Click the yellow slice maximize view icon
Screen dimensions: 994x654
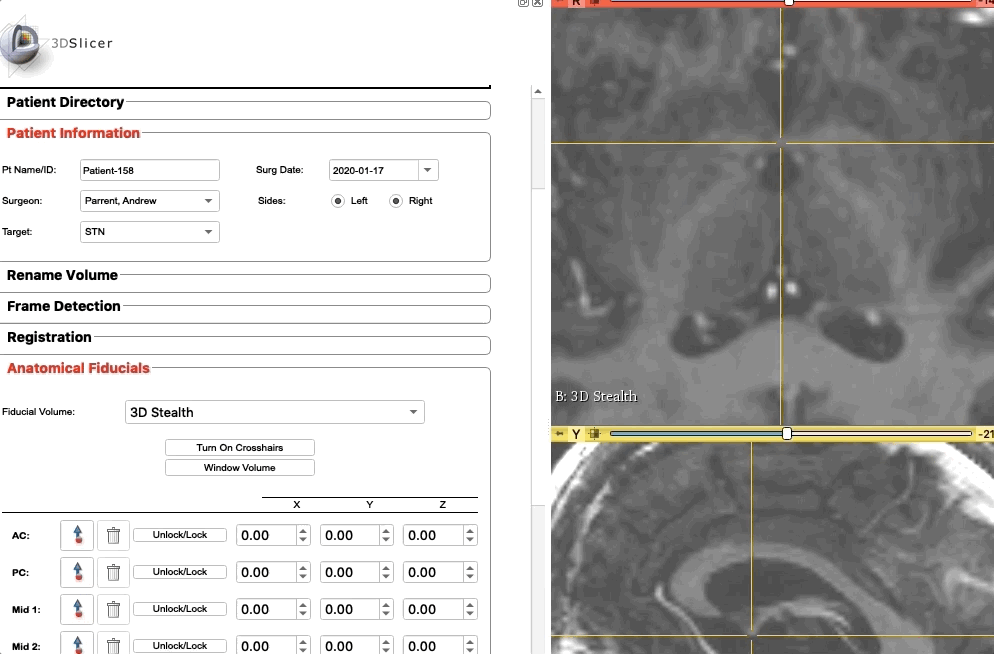pos(594,434)
